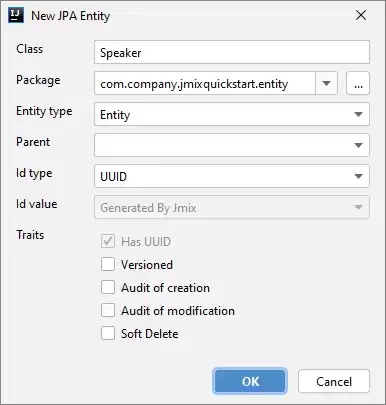386x405 pixels.
Task: Click the disabled Id value dropdown arrow
Action: [358, 207]
